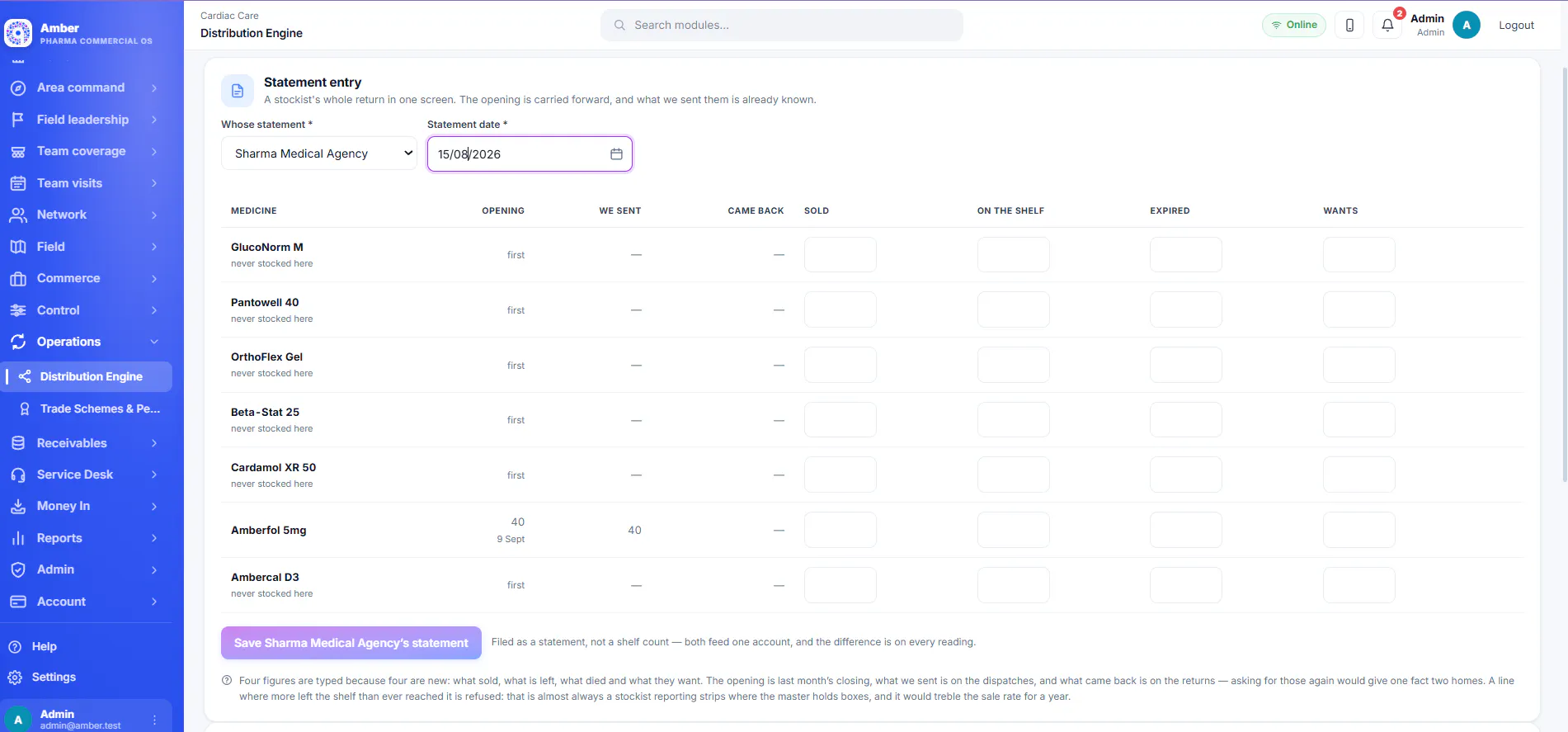1568x732 pixels.
Task: Click the mobile device icon in header
Action: point(1349,25)
